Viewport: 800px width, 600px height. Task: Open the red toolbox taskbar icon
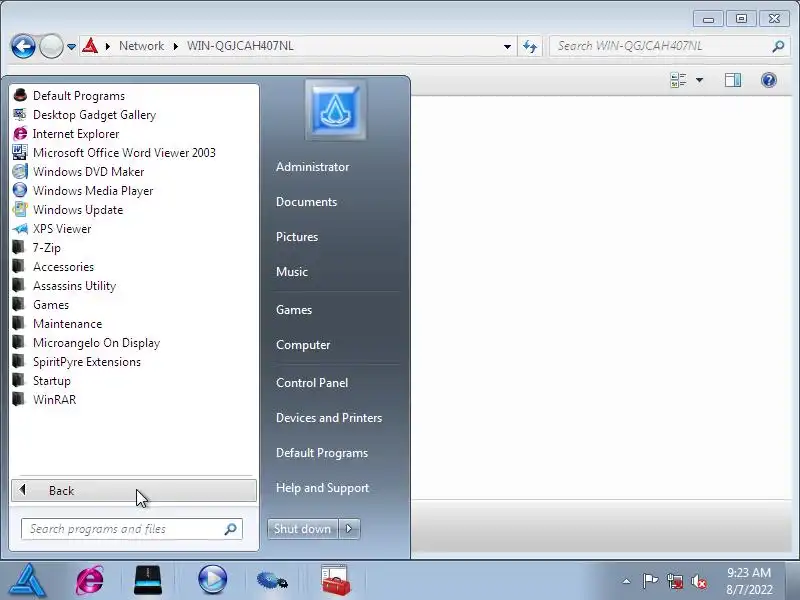[336, 580]
